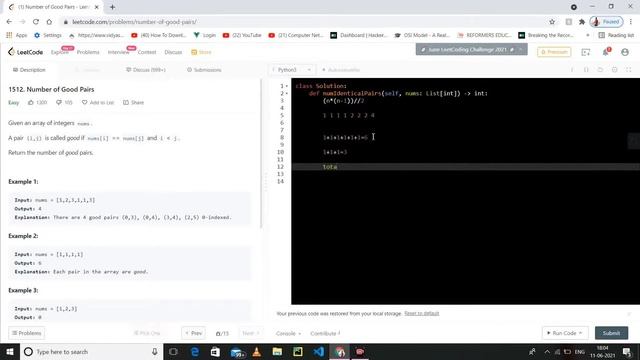Reset code with the undo arrow icon
The image size is (640, 360).
pos(600,70)
